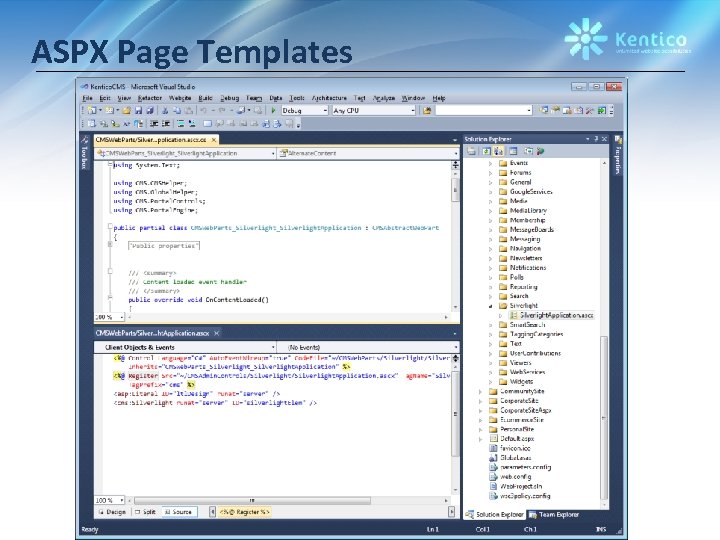Click the Save floppy disk icon
Viewport: 720px width, 540px height.
[138, 111]
